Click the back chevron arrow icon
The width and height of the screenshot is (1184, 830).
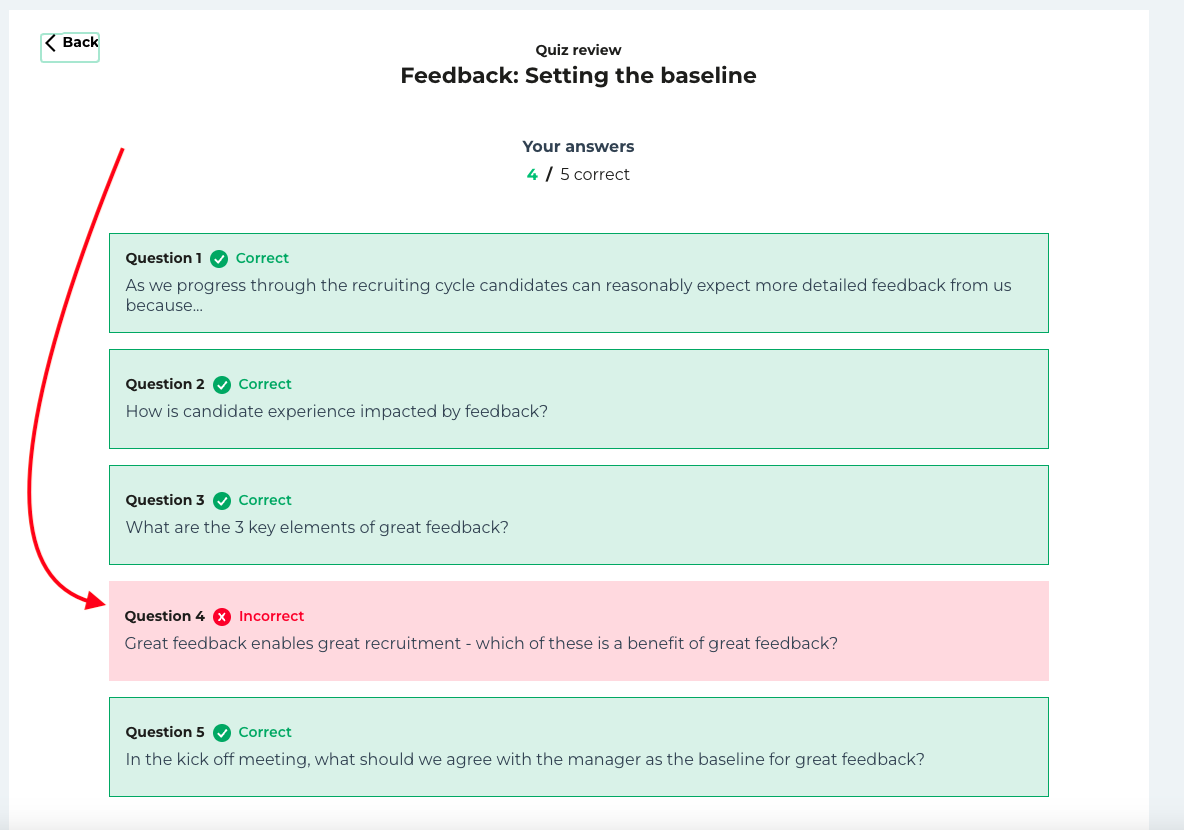click(x=51, y=43)
